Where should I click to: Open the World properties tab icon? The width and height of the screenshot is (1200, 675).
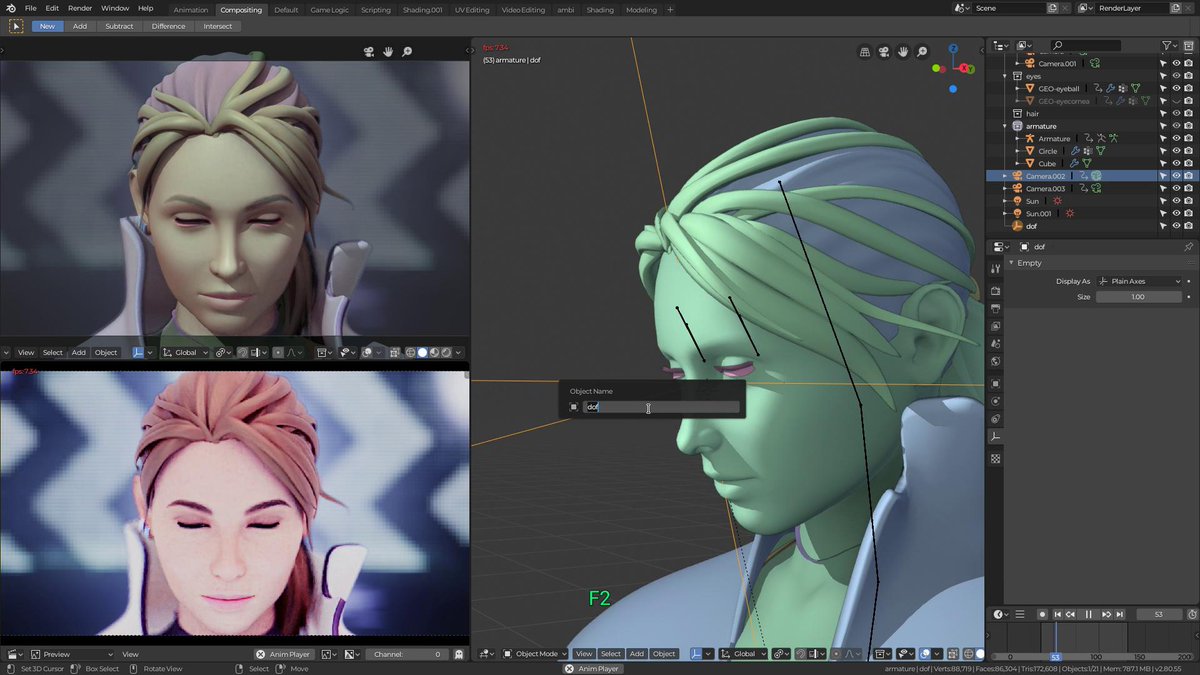(x=995, y=362)
